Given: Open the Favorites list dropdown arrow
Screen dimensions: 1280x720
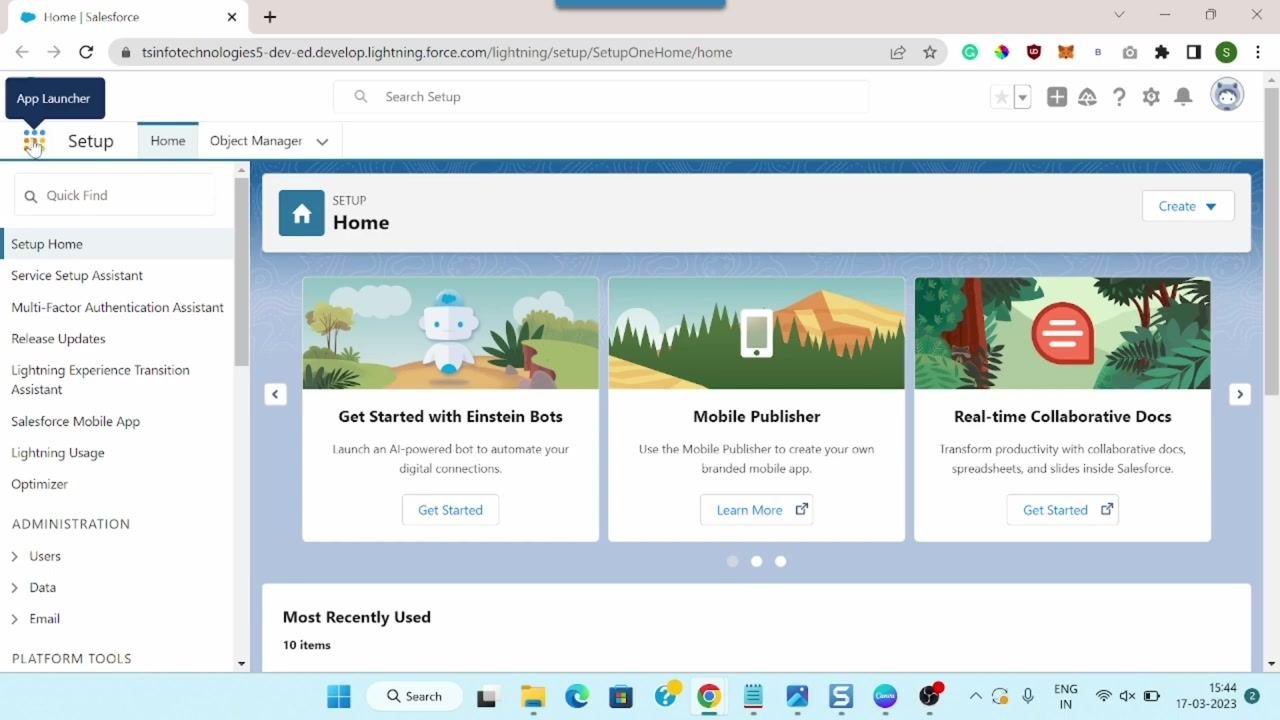Looking at the screenshot, I should (x=1022, y=97).
